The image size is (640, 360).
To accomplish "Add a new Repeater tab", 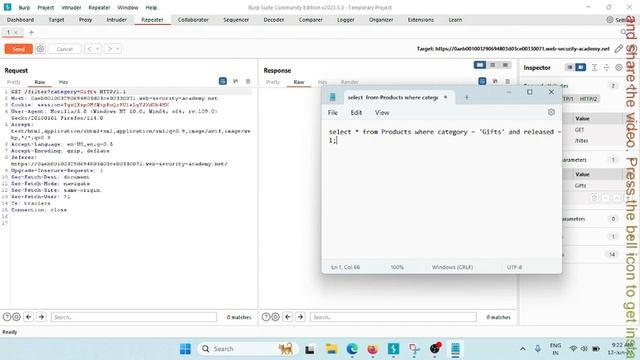I will pyautogui.click(x=31, y=32).
